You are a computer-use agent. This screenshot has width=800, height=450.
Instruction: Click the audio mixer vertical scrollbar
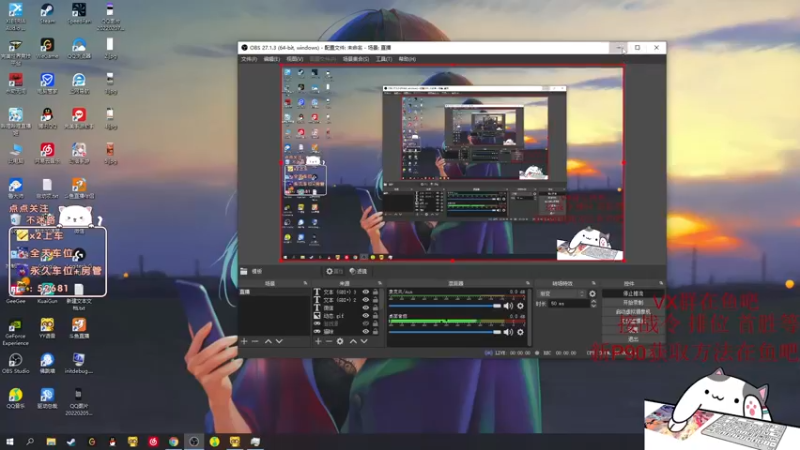(529, 316)
